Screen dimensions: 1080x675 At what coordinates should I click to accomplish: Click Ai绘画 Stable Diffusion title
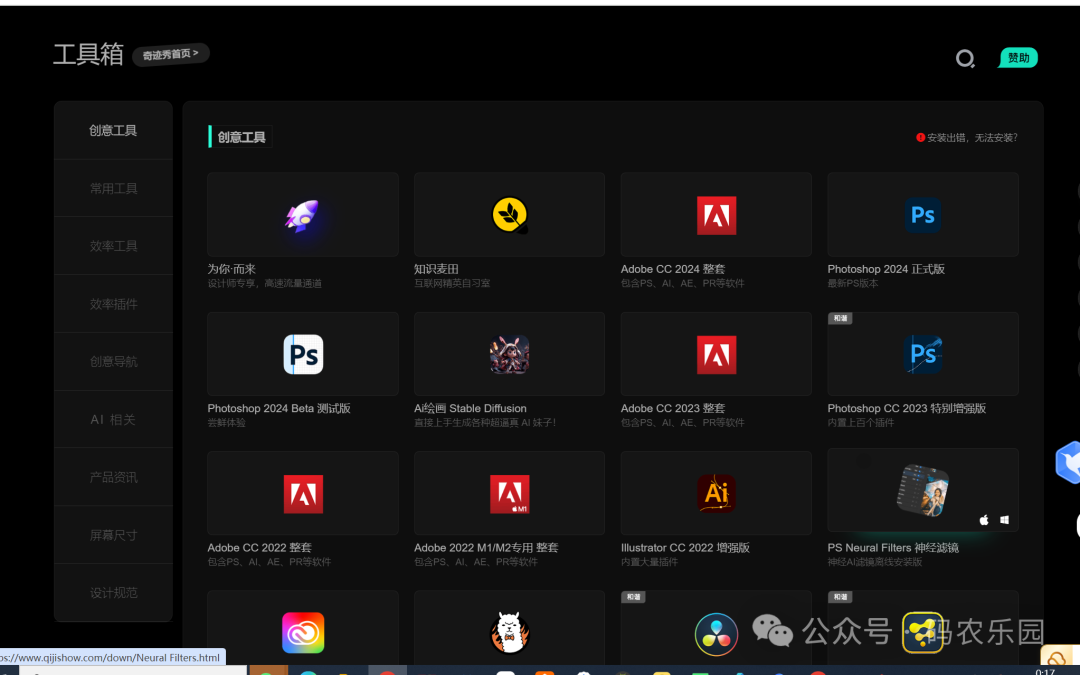point(470,408)
